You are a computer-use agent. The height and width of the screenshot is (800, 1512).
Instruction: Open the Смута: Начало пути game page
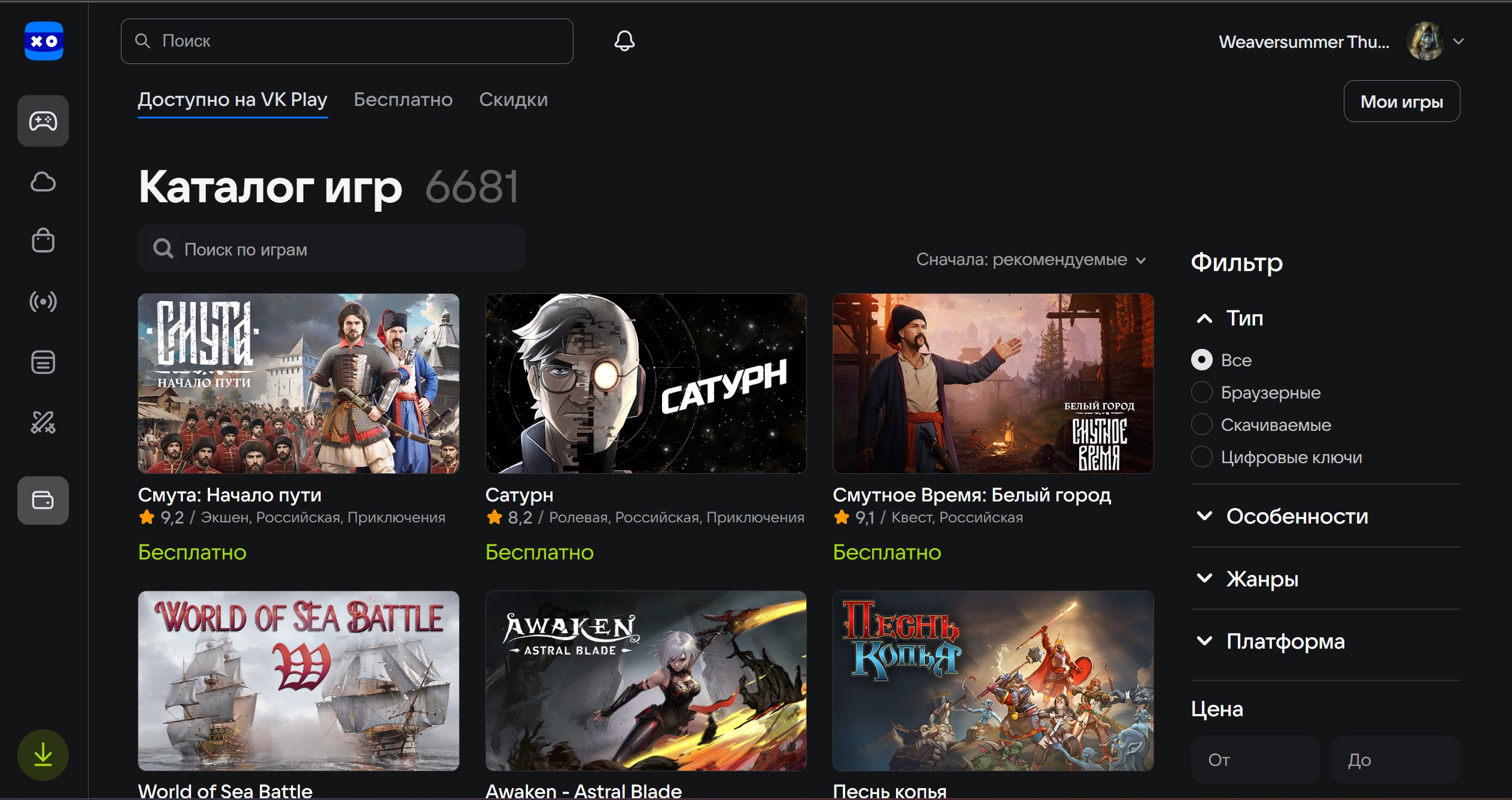tap(298, 384)
